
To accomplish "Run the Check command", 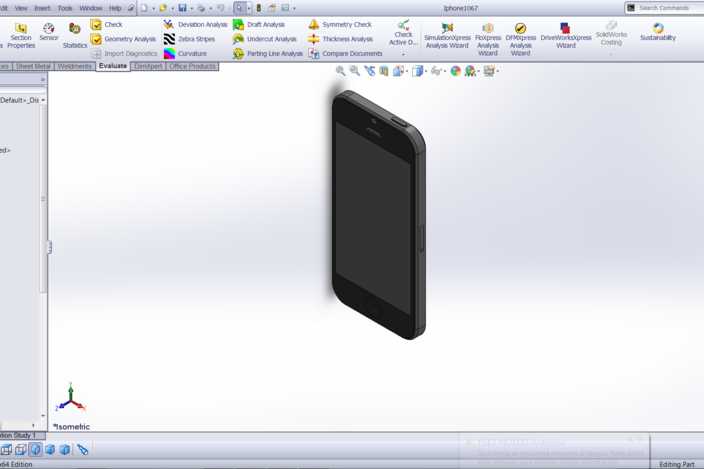I will click(106, 25).
